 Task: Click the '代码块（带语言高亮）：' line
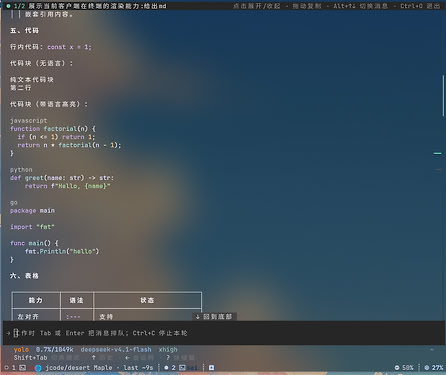(x=49, y=104)
